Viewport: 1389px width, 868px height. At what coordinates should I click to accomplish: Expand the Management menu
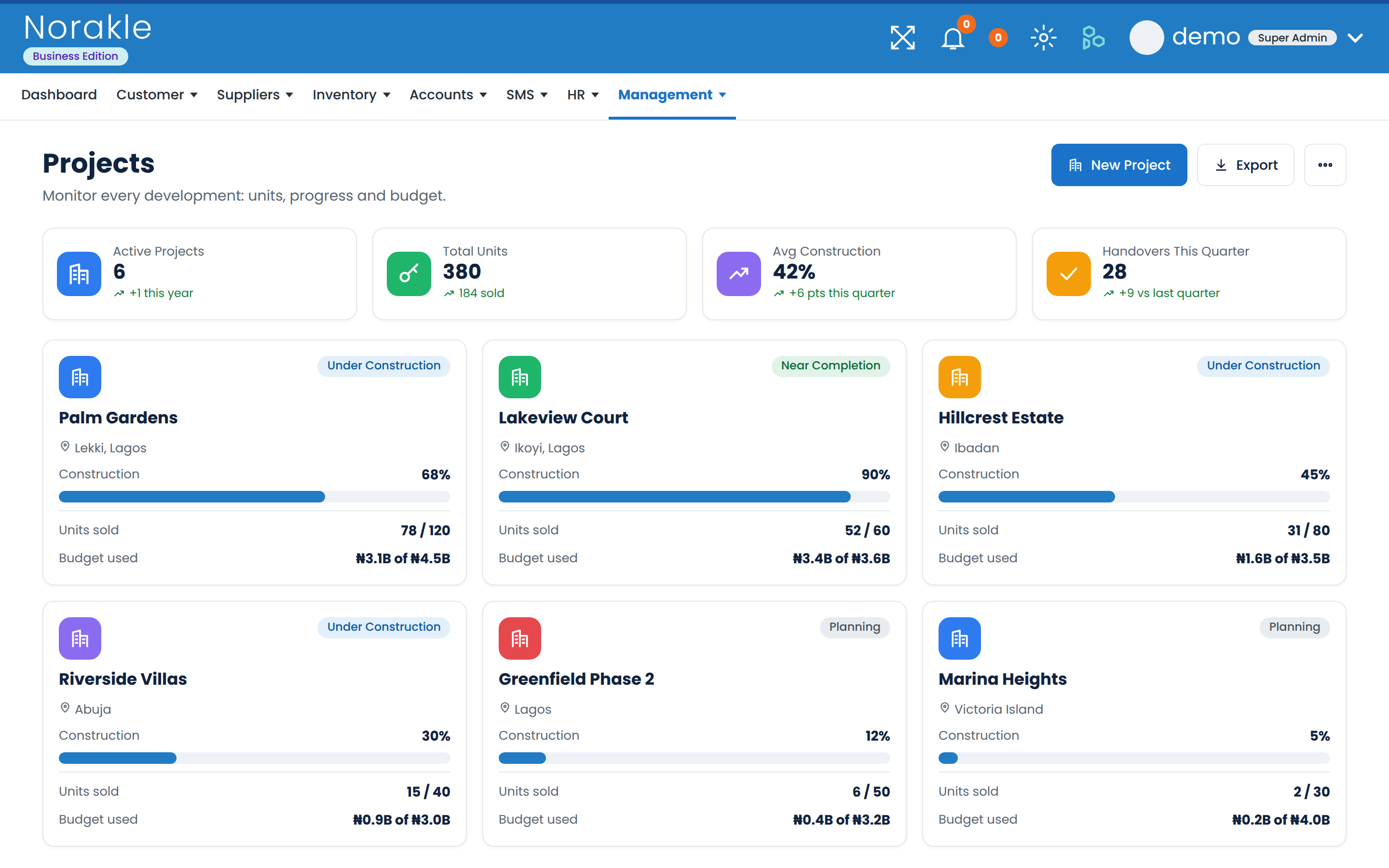tap(672, 95)
